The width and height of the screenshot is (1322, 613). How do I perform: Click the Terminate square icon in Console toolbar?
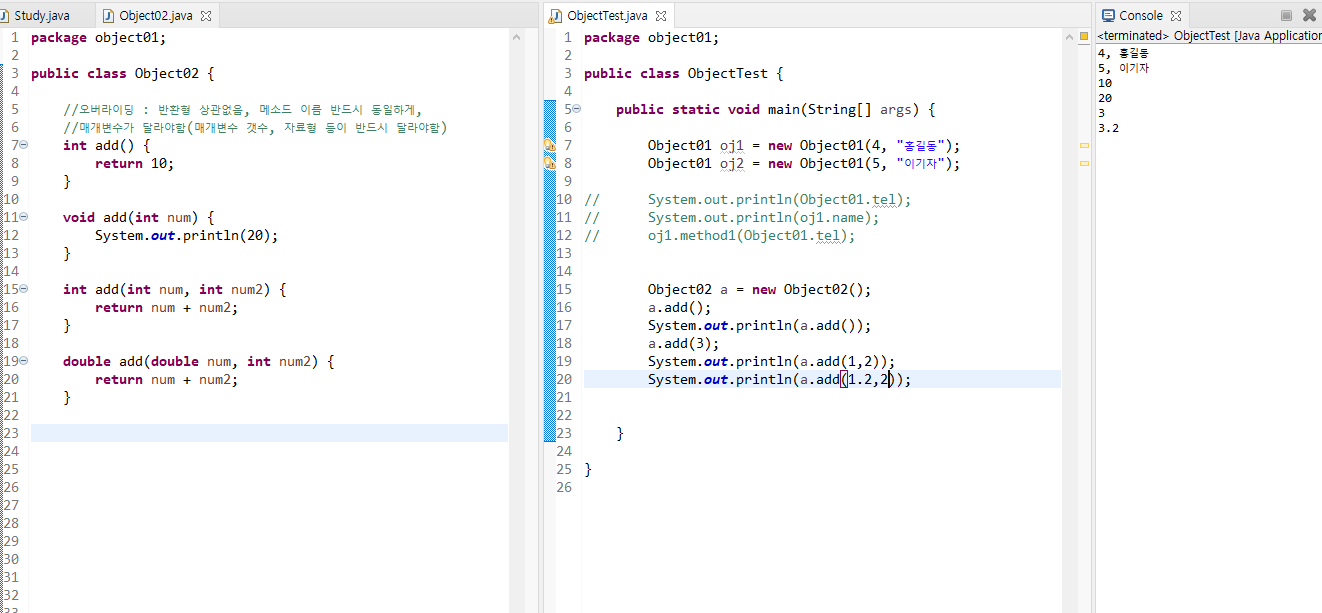click(1287, 16)
